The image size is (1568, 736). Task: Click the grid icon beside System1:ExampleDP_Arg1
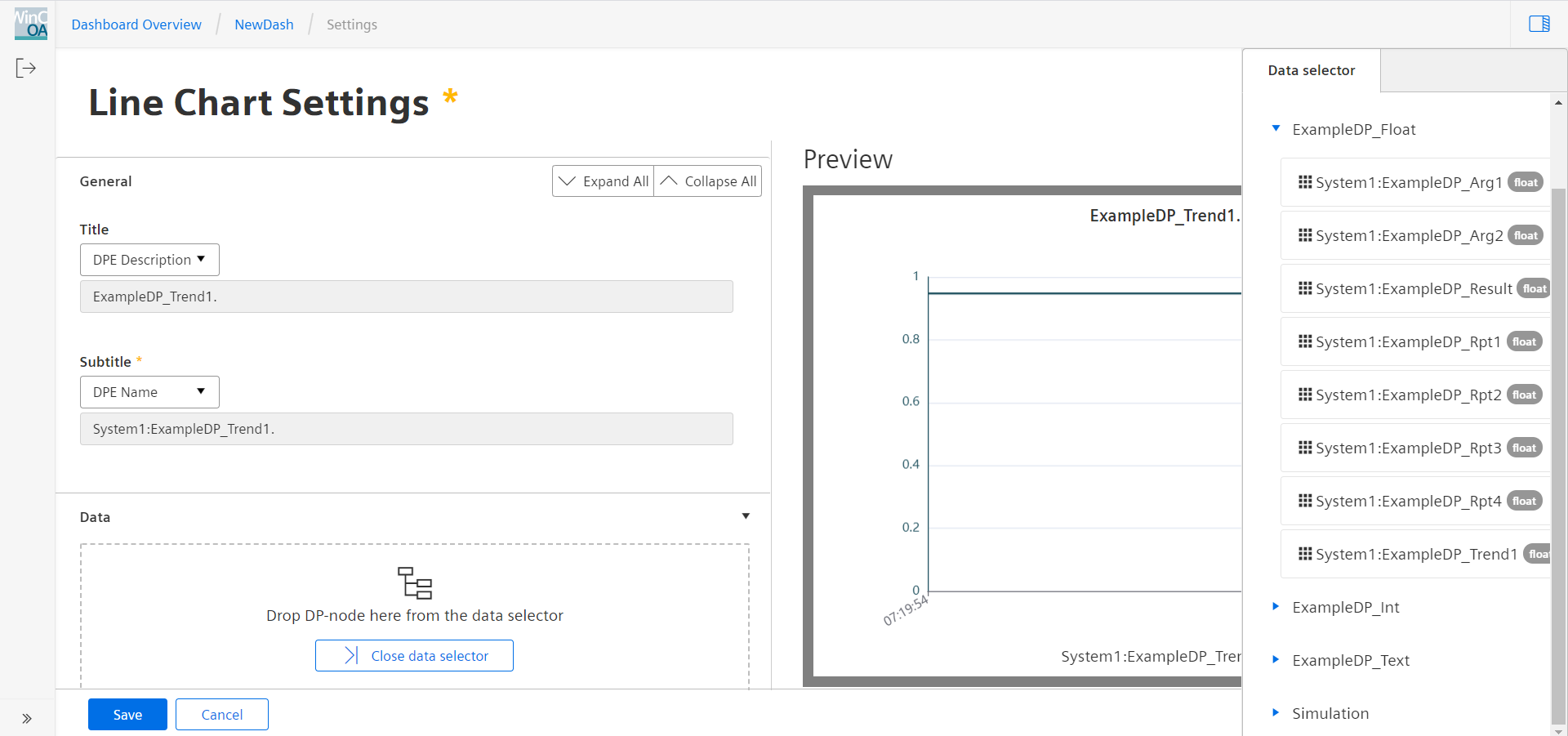pos(1305,182)
